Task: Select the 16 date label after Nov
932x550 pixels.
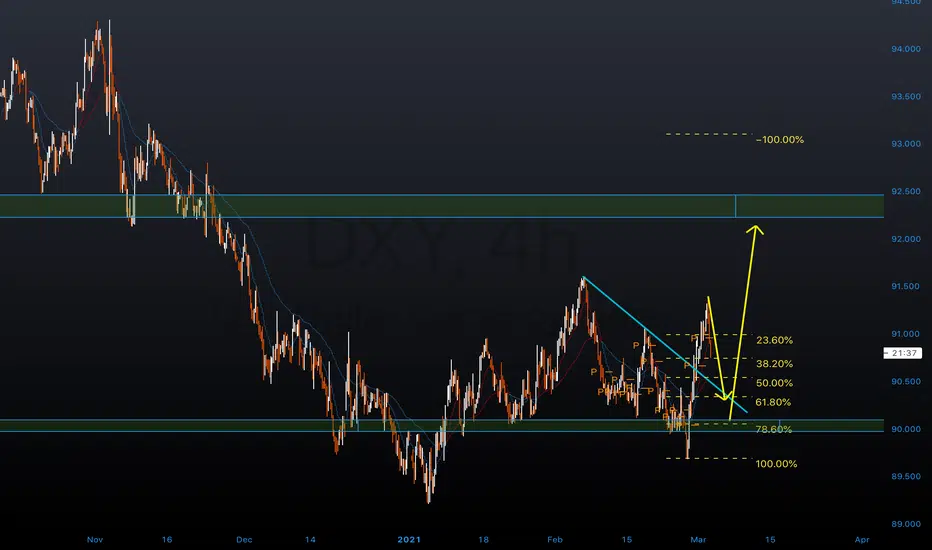Action: click(x=167, y=540)
